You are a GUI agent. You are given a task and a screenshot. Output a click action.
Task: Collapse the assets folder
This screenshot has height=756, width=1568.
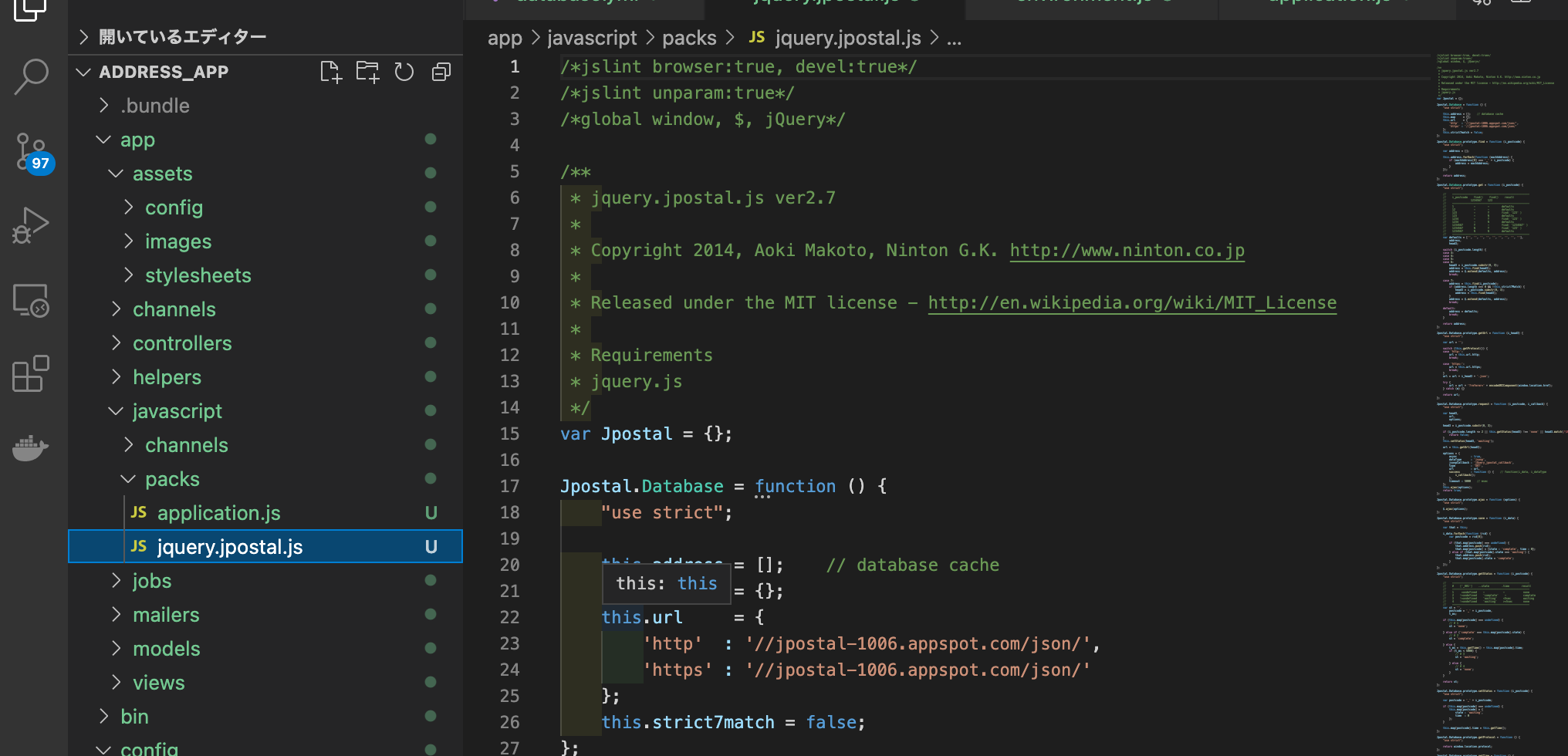click(x=116, y=174)
